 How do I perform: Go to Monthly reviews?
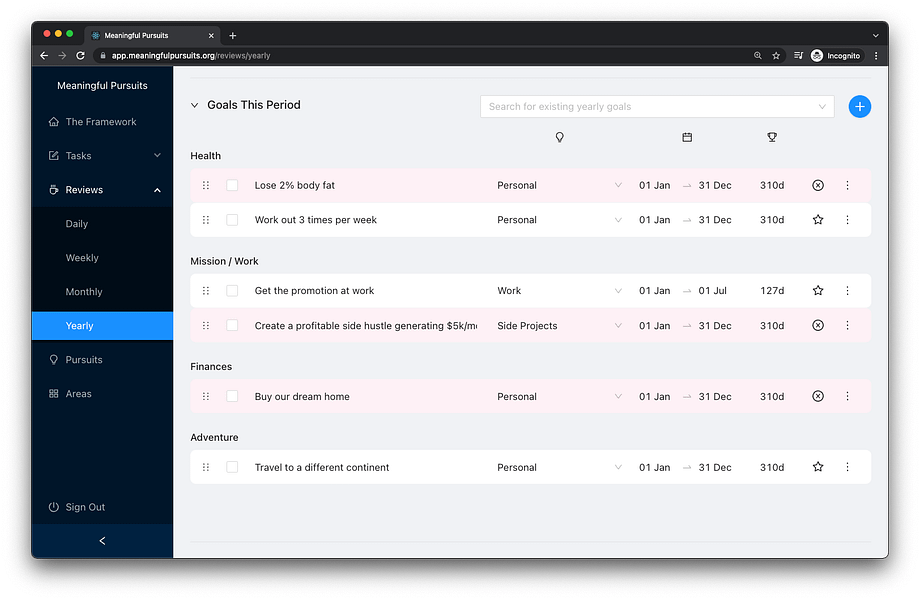coord(102,292)
